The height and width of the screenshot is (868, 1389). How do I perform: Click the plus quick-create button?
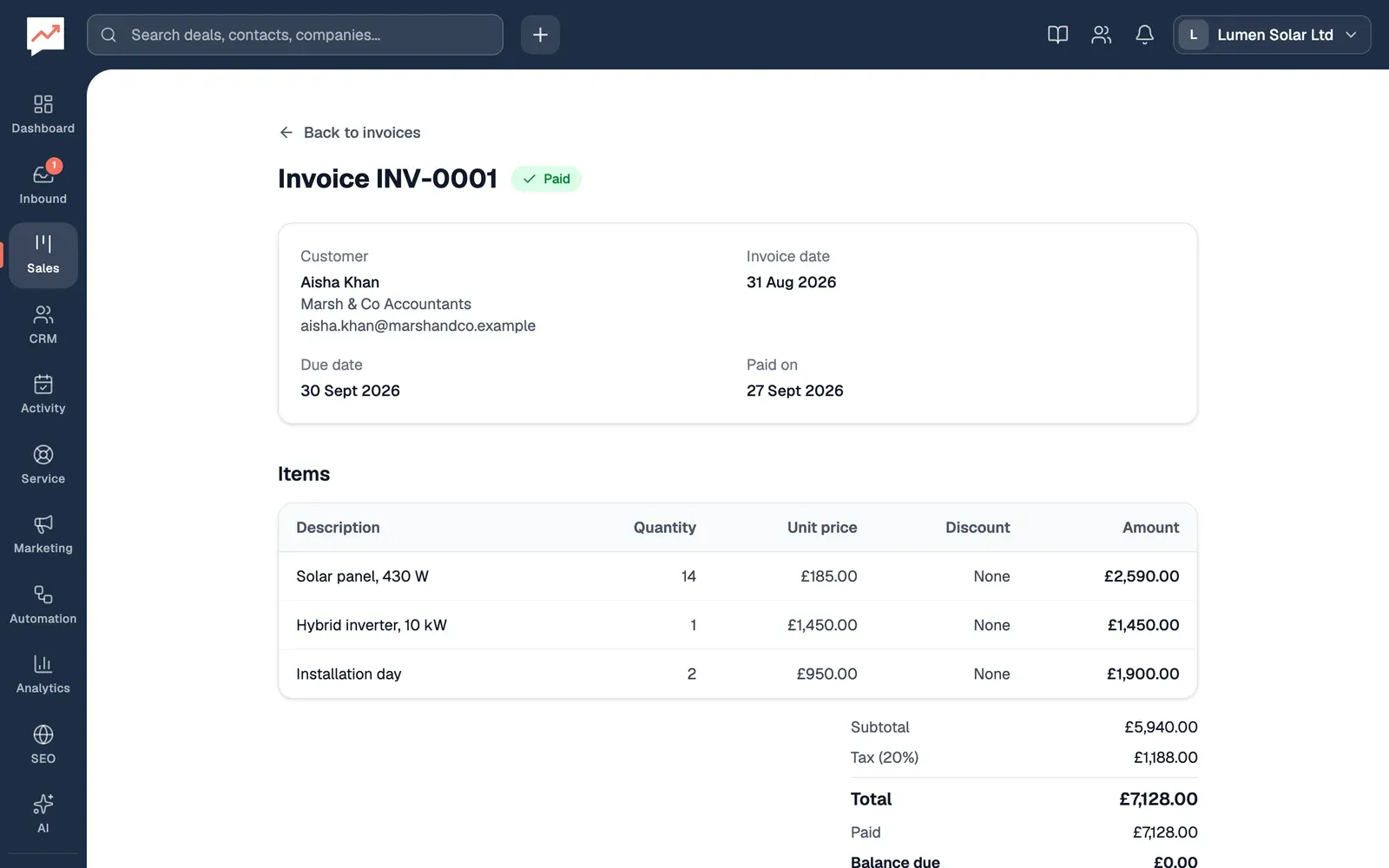540,35
